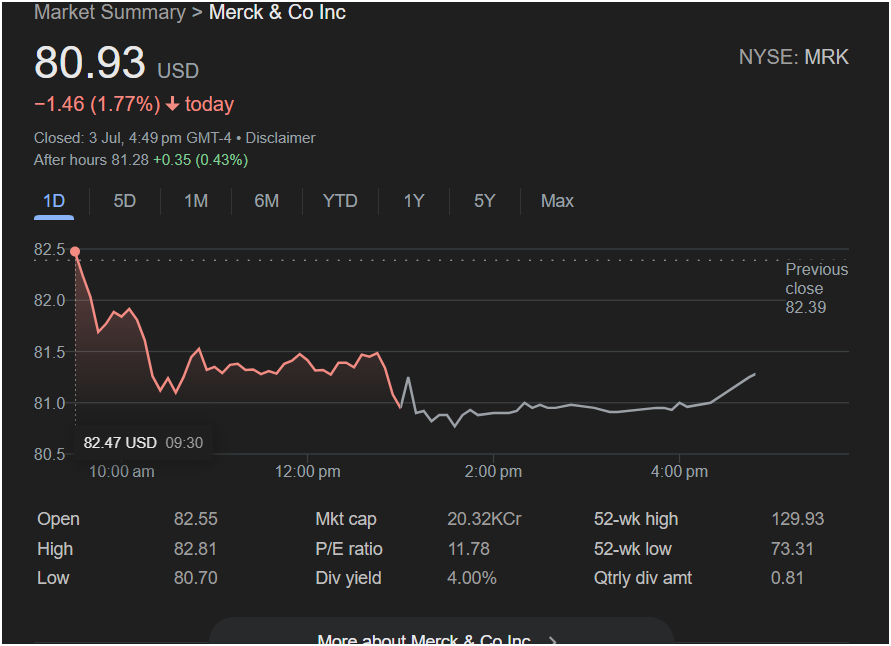The height and width of the screenshot is (646, 891).
Task: Click the Qtrly div amt label
Action: coord(643,578)
